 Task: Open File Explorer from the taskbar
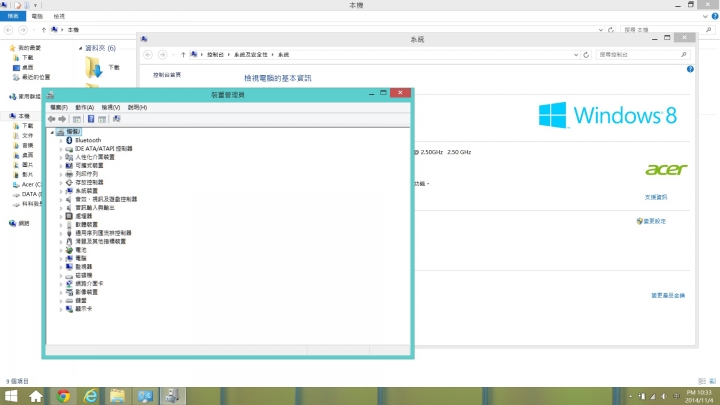pos(118,396)
